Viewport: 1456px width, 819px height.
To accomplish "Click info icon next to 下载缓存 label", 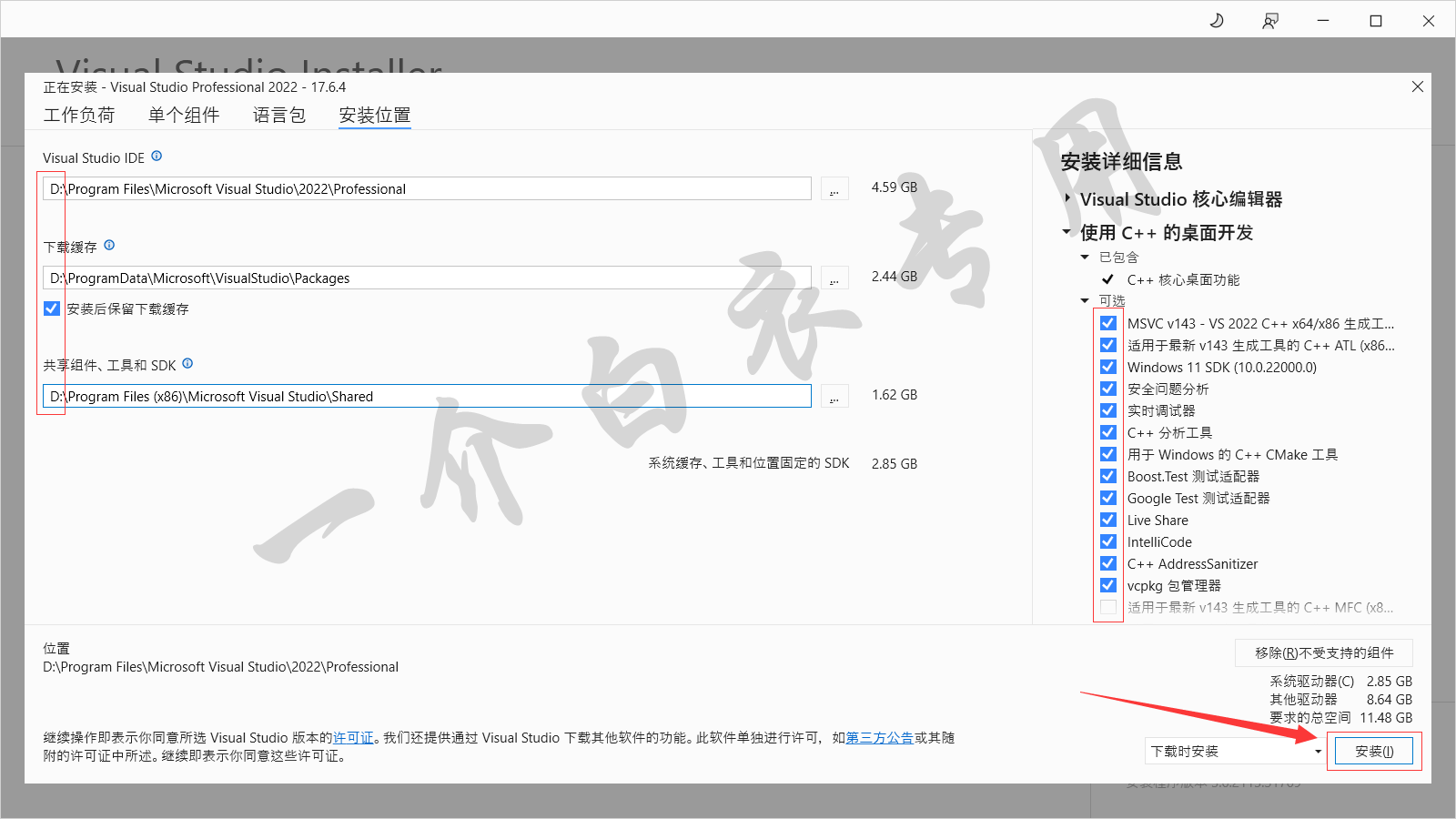I will click(109, 246).
